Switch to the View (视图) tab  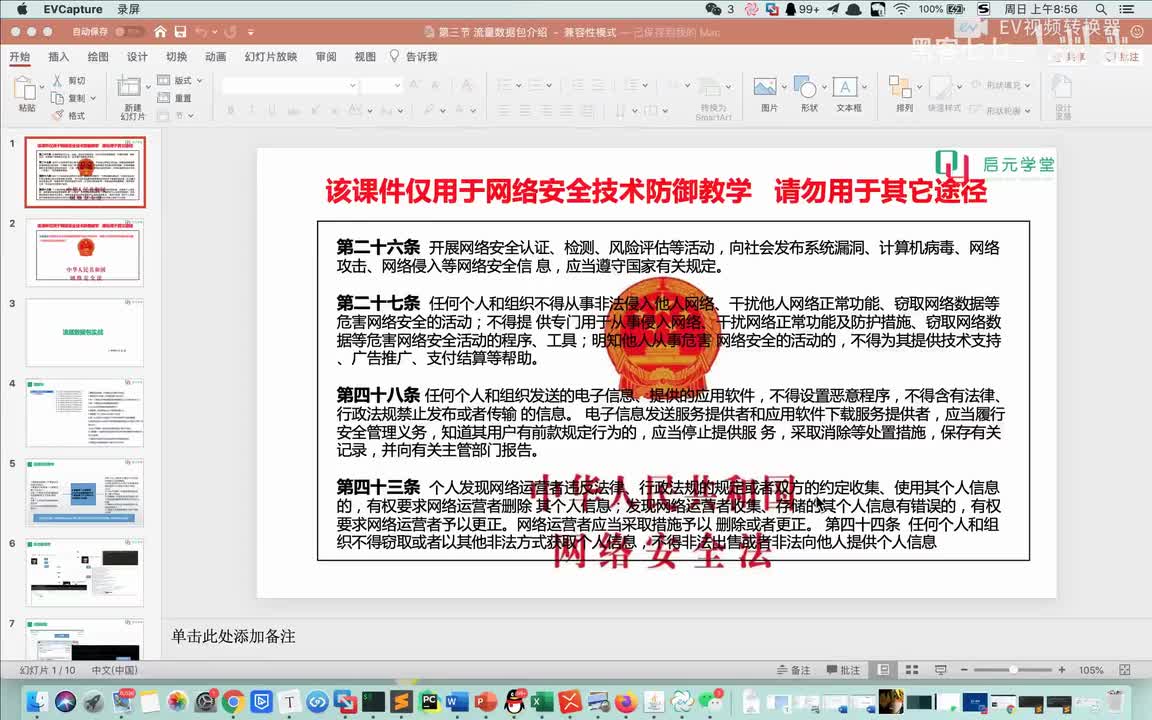[365, 57]
